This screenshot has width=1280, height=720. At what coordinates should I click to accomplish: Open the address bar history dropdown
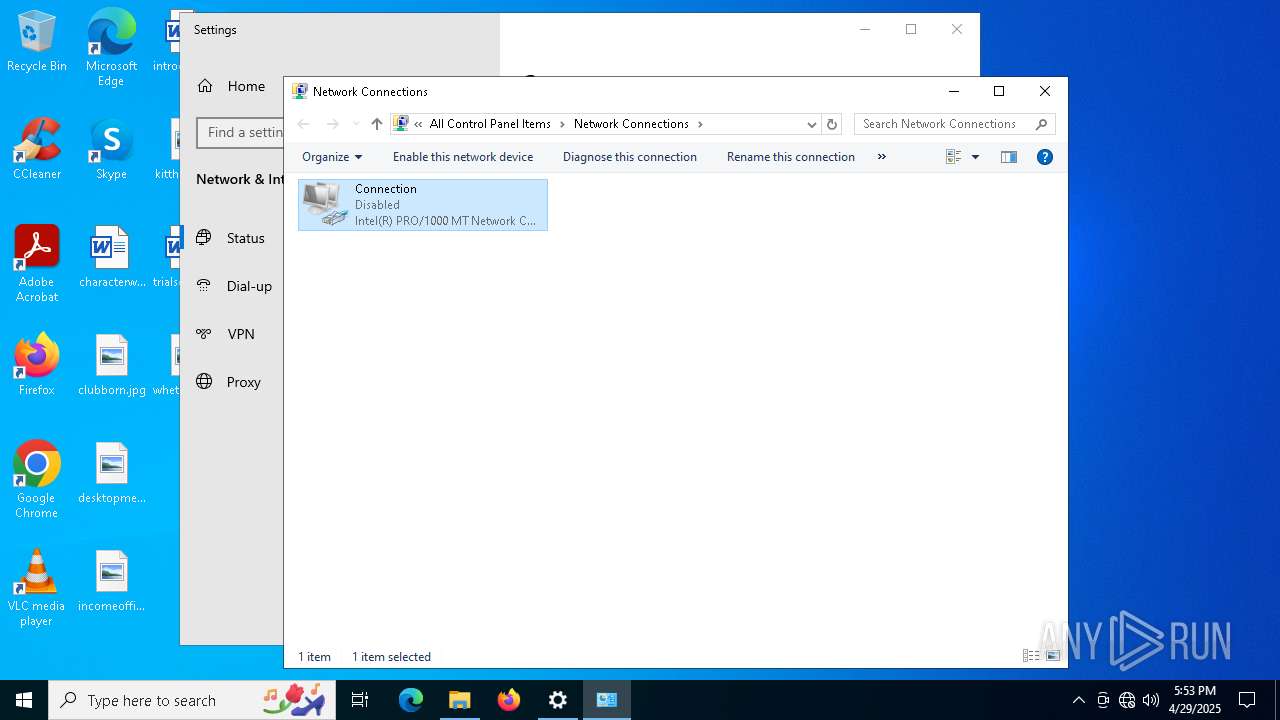(x=811, y=124)
